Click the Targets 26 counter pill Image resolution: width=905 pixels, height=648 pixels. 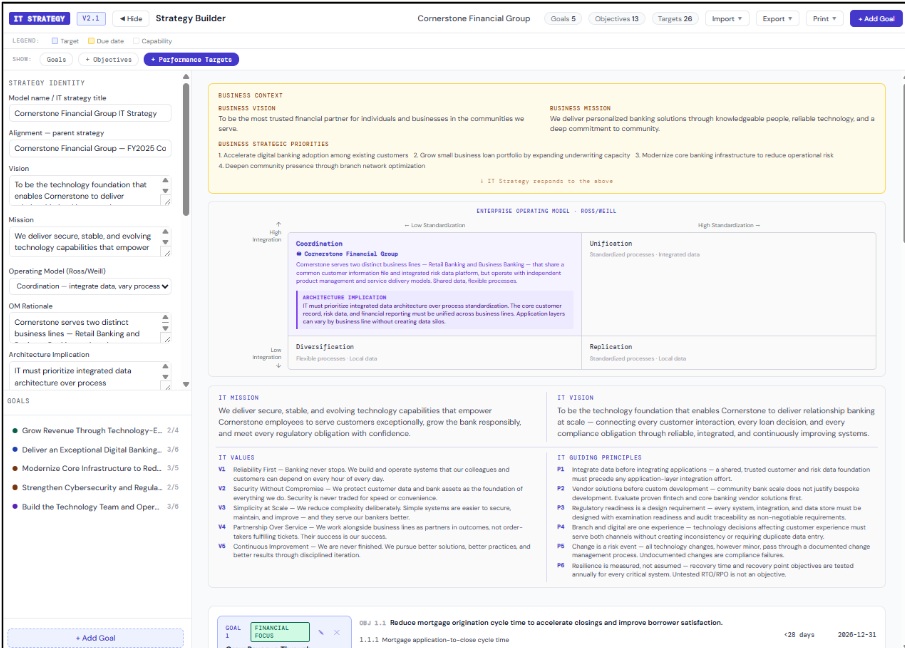point(675,18)
